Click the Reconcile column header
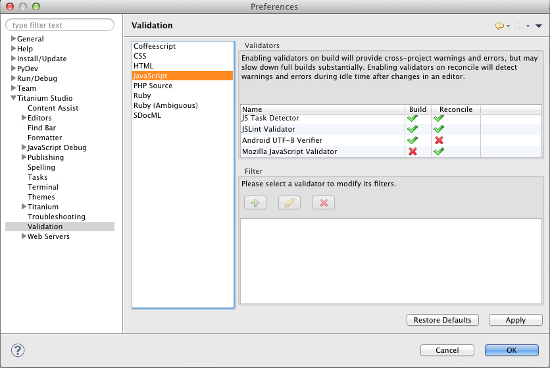Screen dimensions: 550x368 pyautogui.click(x=456, y=109)
